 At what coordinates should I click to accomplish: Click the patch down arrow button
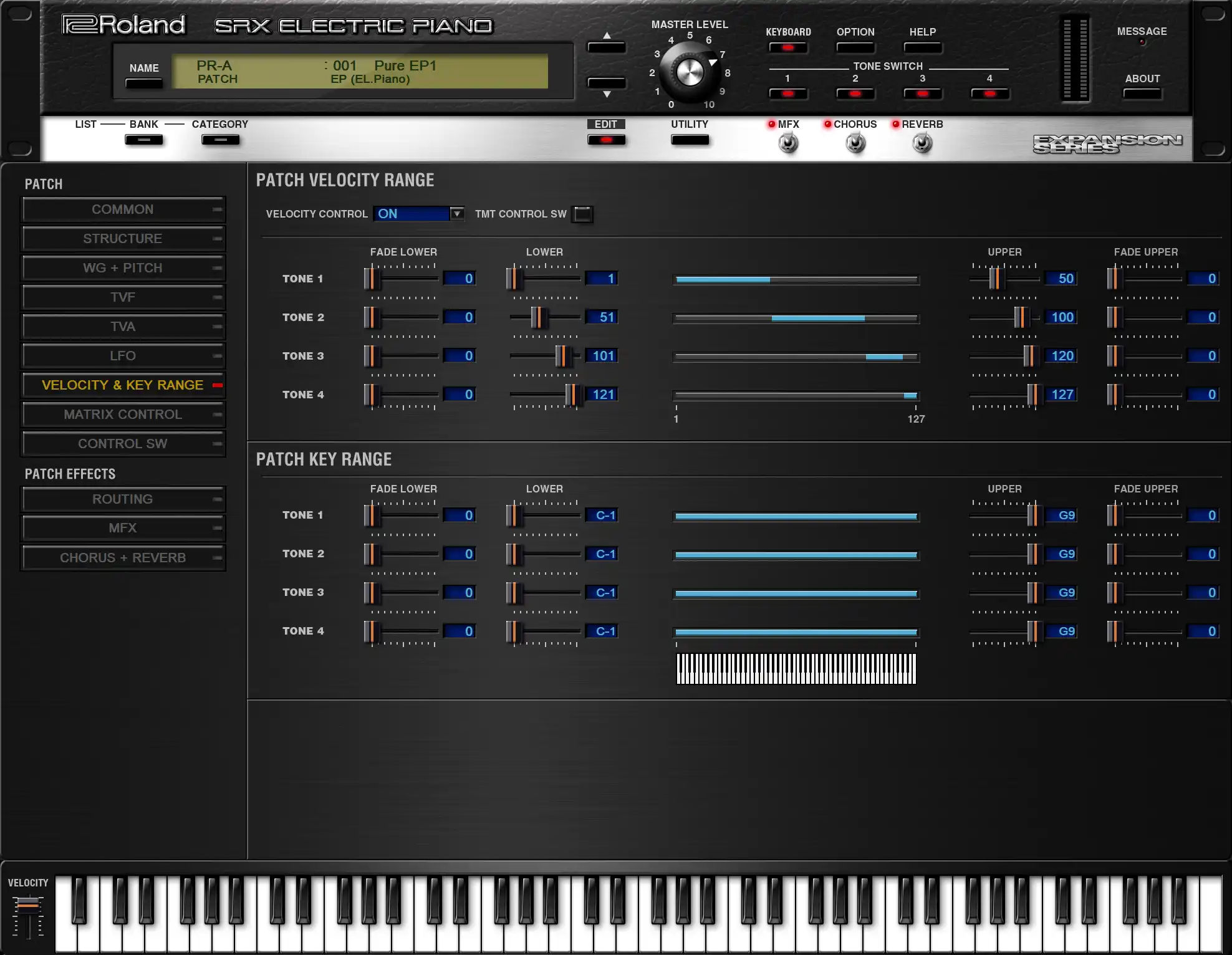606,83
